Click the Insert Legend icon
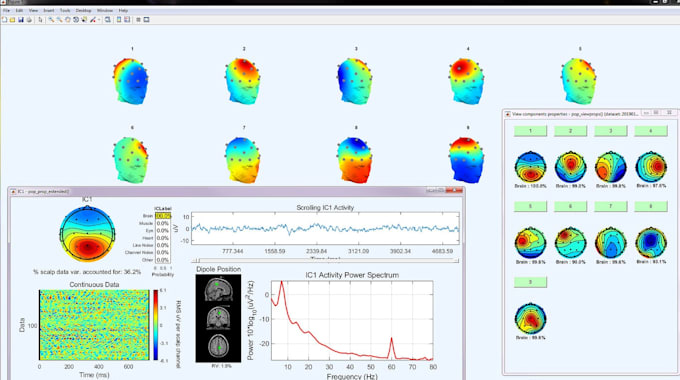 (127, 20)
